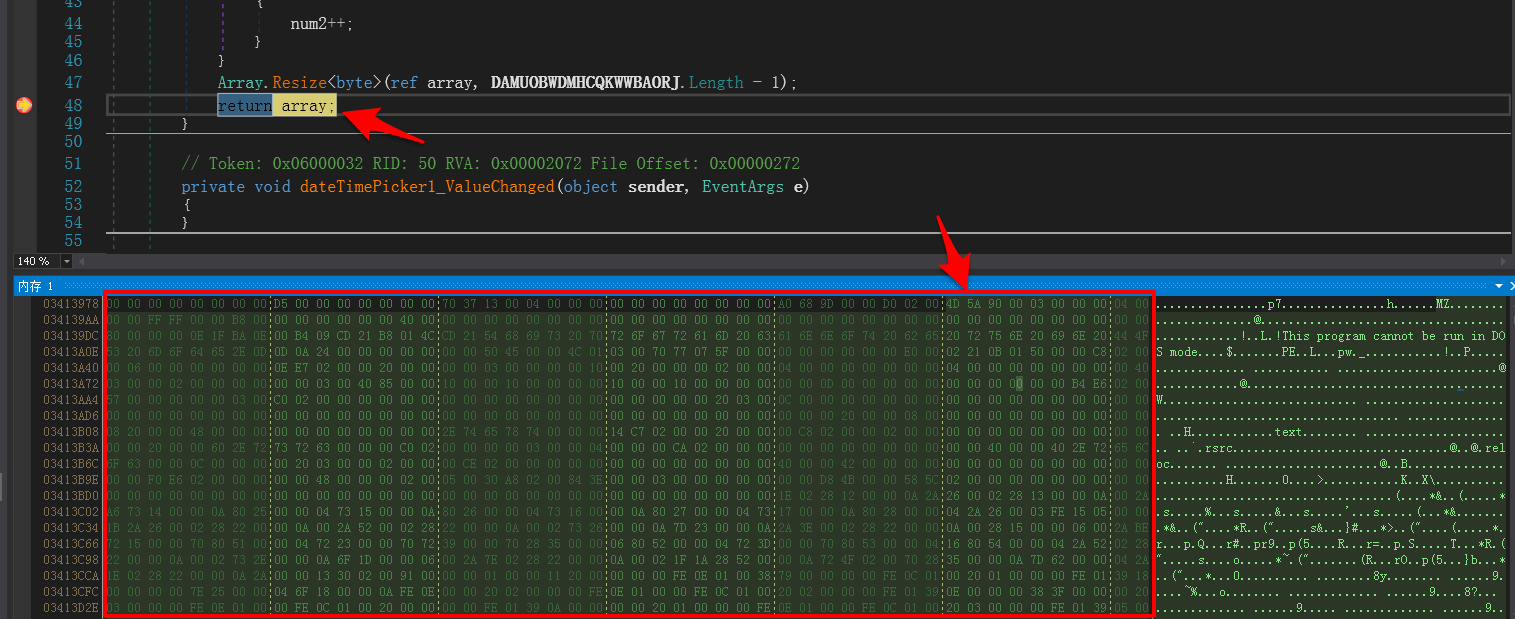Screen dimensions: 1515x619
Task: Click memory address 03413AA4
Action: 71,399
